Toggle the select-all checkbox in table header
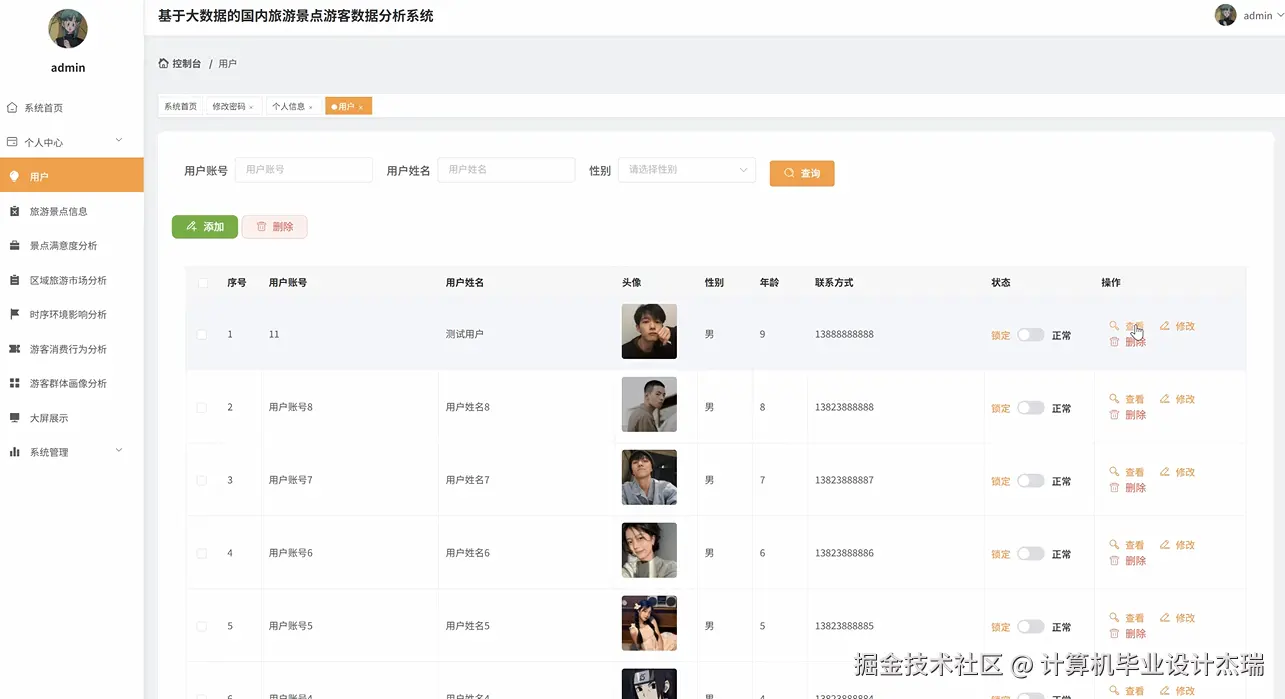This screenshot has width=1285, height=699. pos(202,283)
